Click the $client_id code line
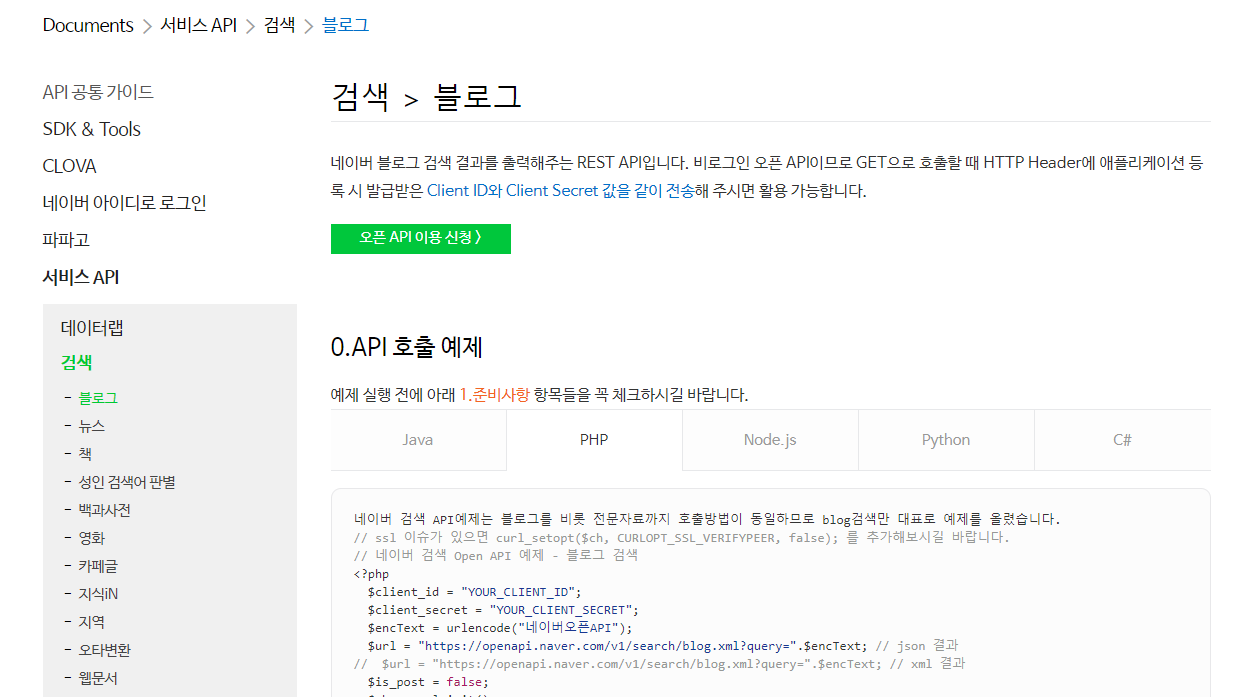 coord(474,592)
